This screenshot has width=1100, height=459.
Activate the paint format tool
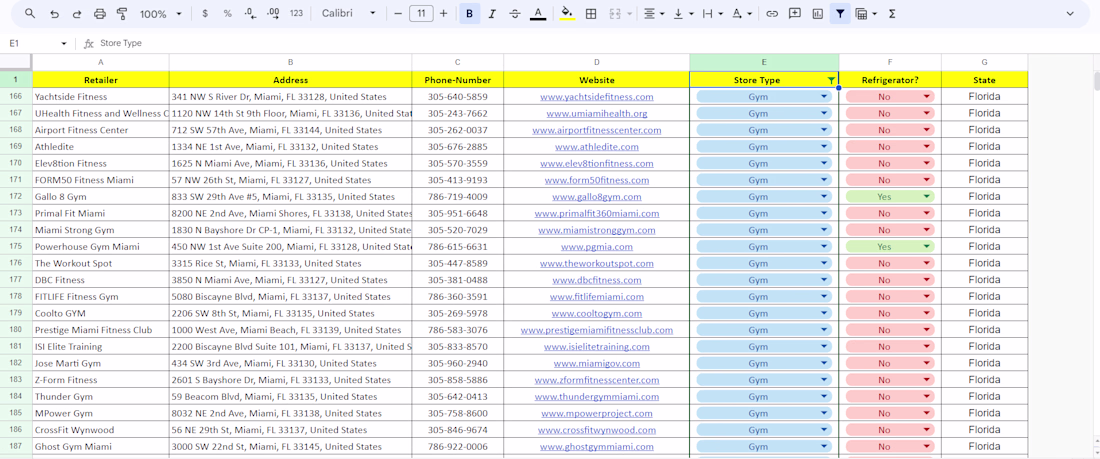(122, 13)
